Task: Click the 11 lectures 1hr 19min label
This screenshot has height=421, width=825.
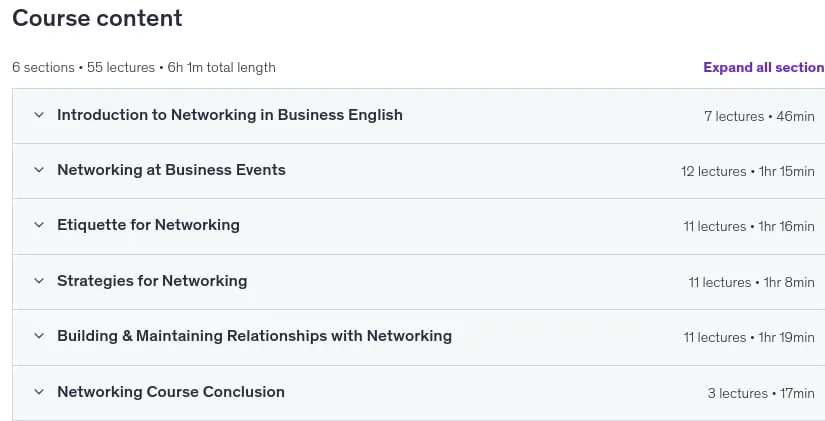Action: 749,337
